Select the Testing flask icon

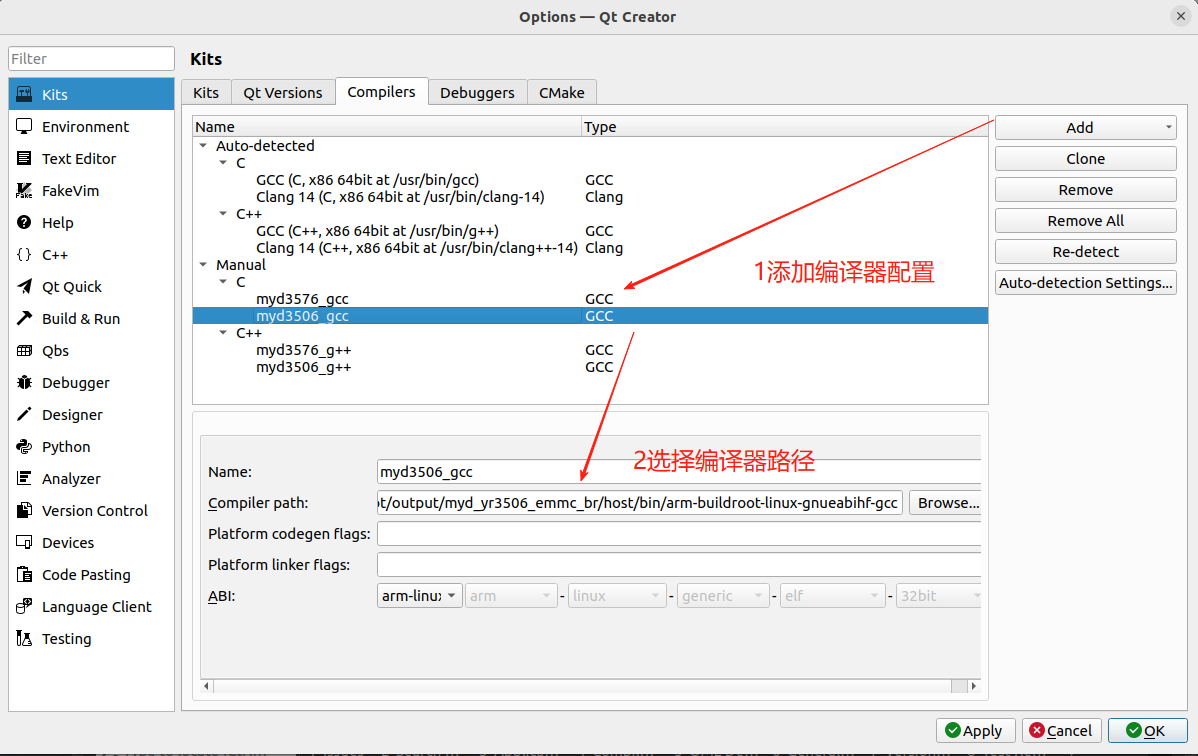point(24,638)
